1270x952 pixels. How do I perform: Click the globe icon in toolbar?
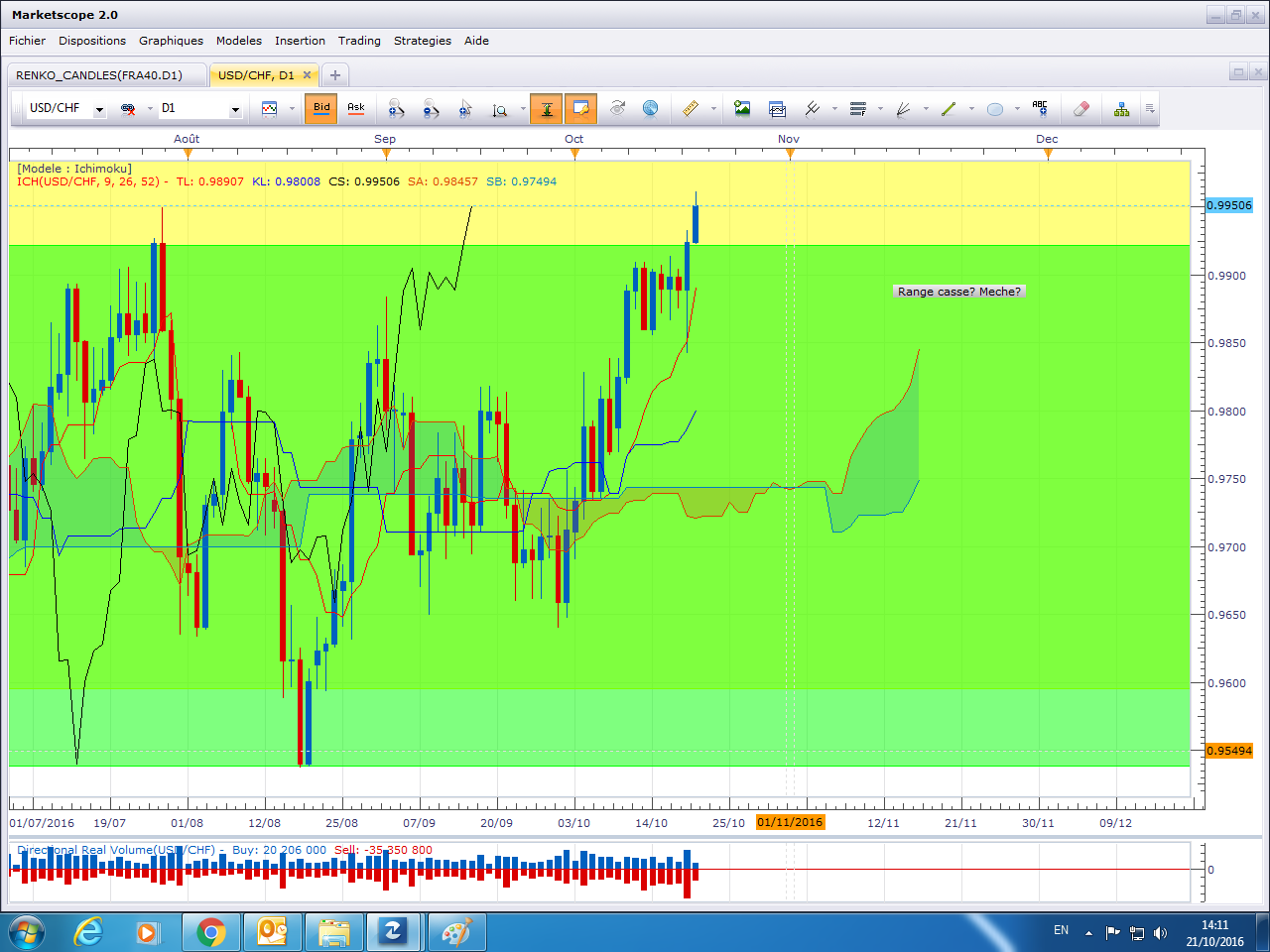tap(650, 109)
